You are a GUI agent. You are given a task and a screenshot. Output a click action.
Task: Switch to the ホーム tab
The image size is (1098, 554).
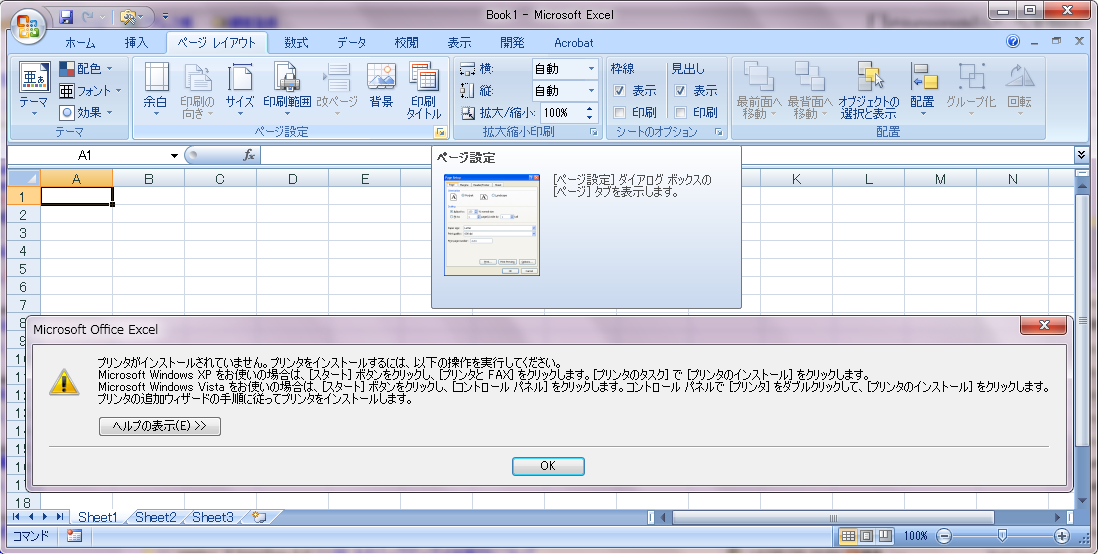(80, 43)
